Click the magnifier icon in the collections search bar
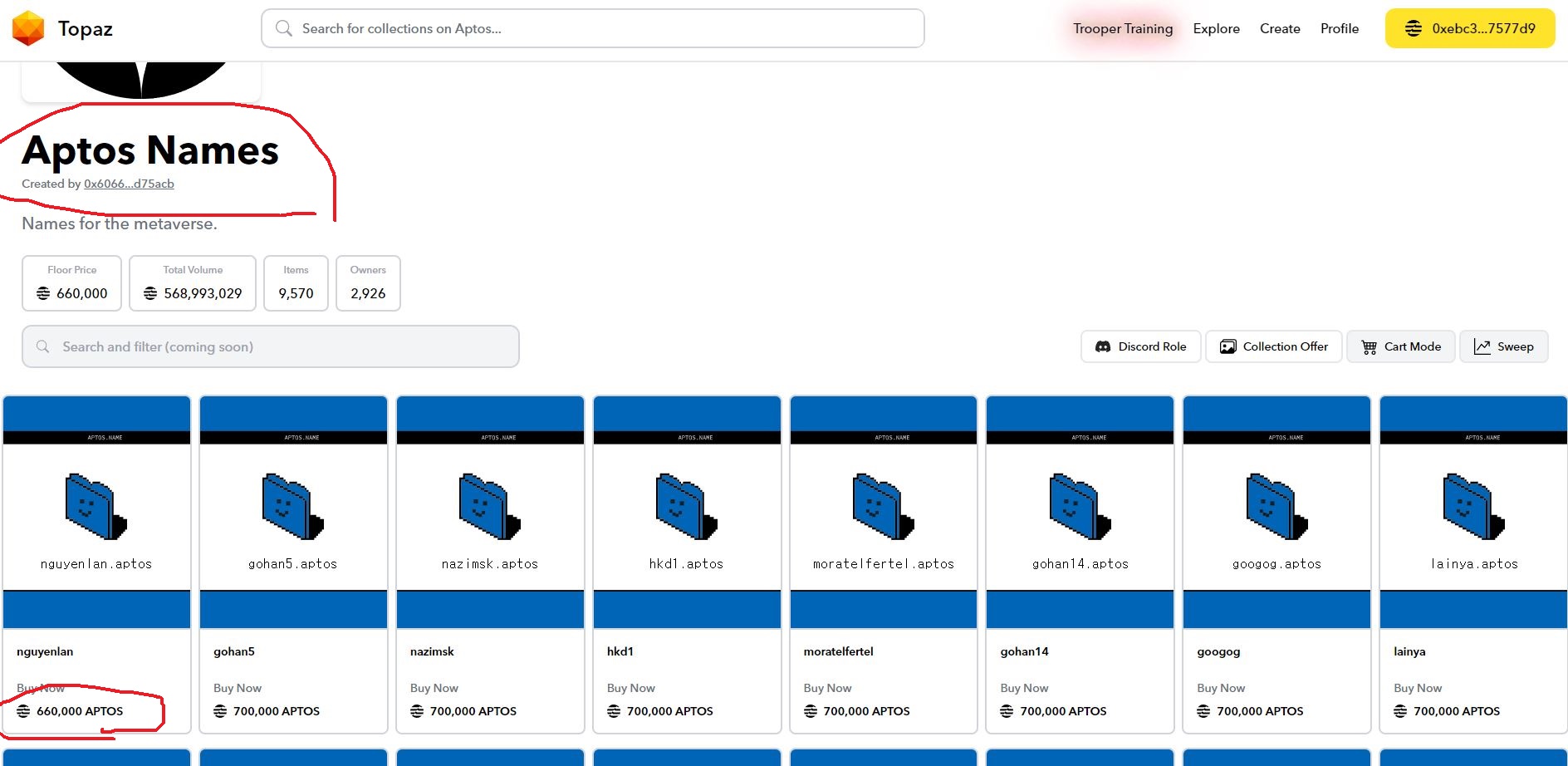 (x=283, y=28)
